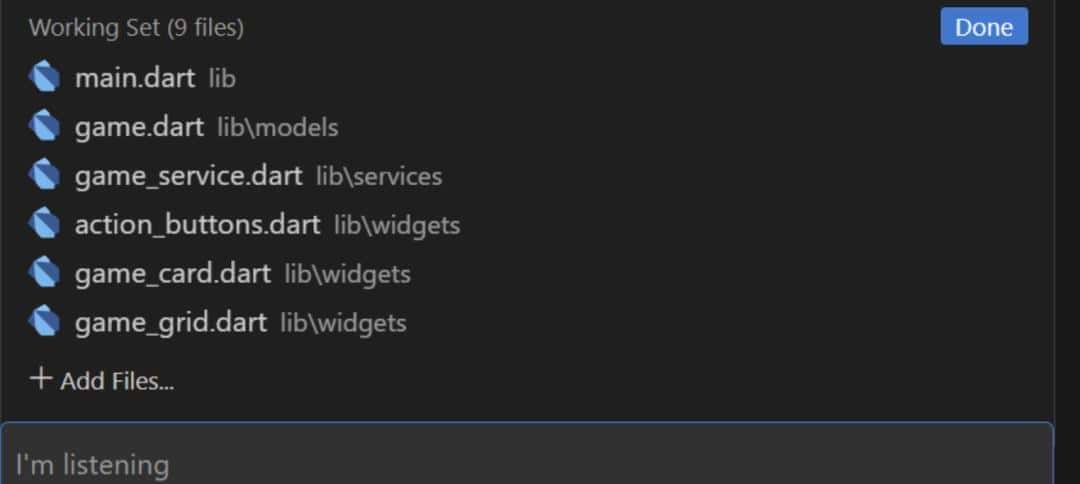1080x484 pixels.
Task: Click the Dart icon next to game_service.dart
Action: 44,176
